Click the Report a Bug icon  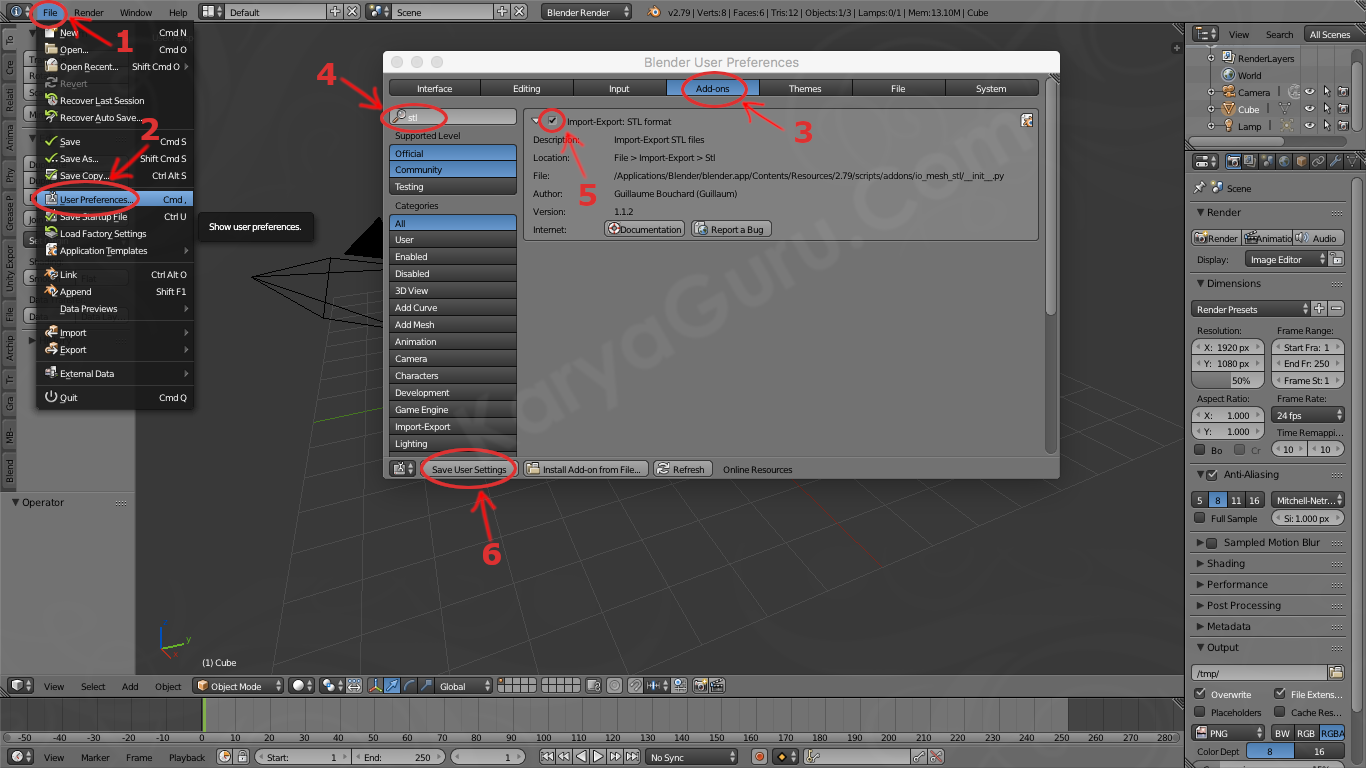(x=700, y=229)
